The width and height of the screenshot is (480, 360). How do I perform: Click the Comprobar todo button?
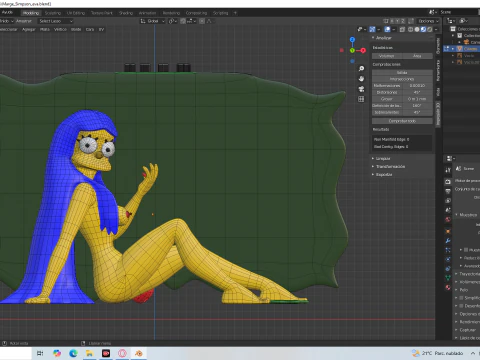click(402, 121)
